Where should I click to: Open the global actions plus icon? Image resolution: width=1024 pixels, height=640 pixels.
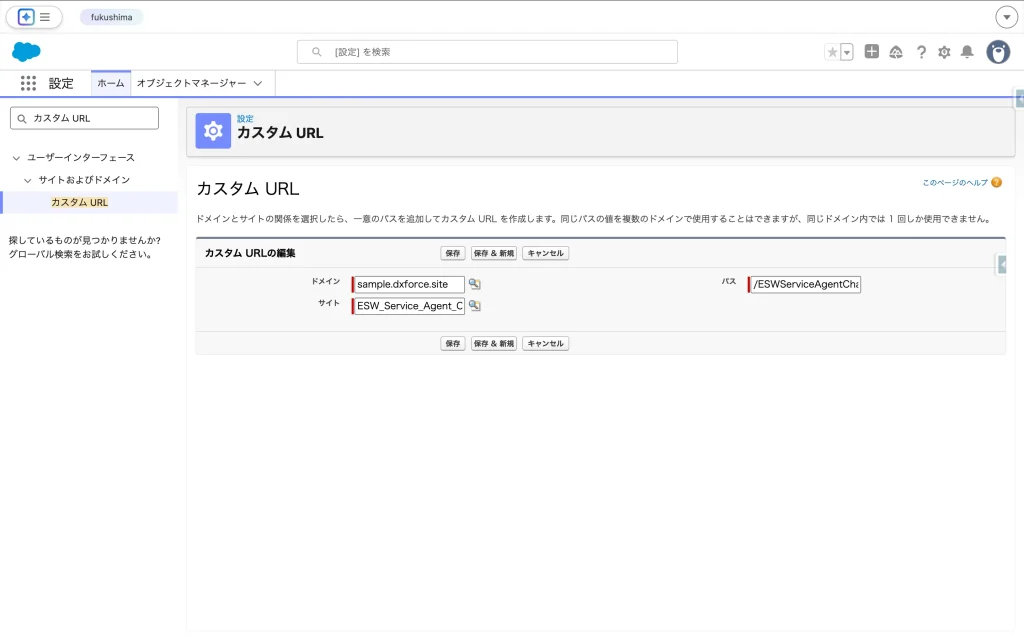coord(872,52)
